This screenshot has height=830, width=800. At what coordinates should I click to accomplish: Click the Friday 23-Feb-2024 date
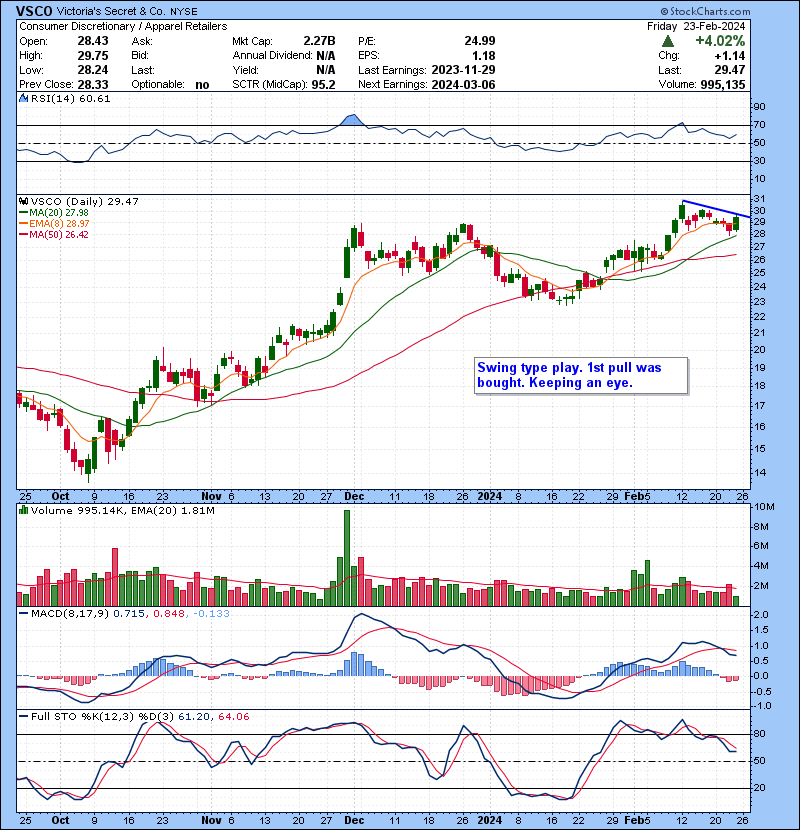click(x=696, y=26)
